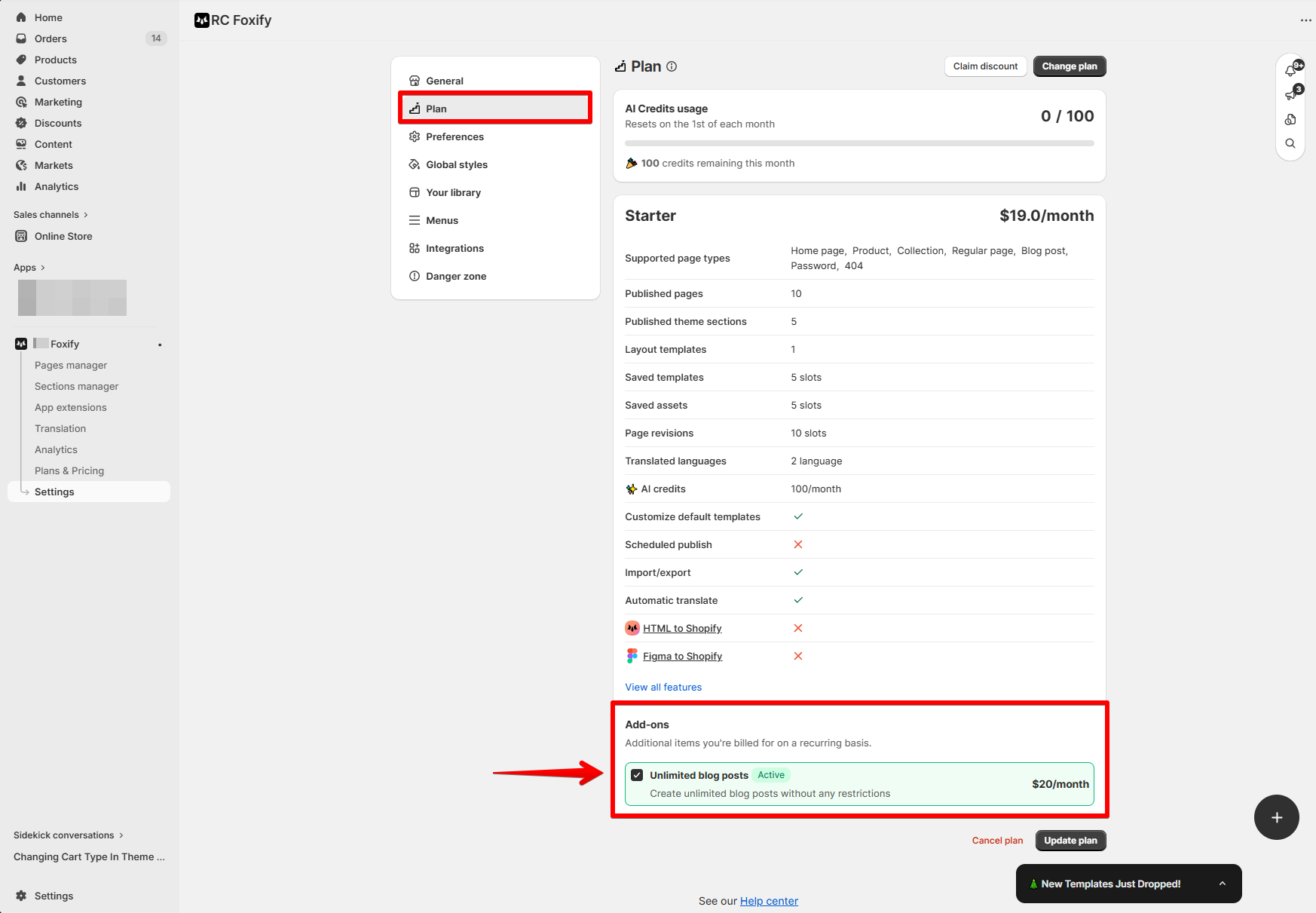Click the Orders icon in the sidebar
1316x913 pixels.
coord(21,38)
